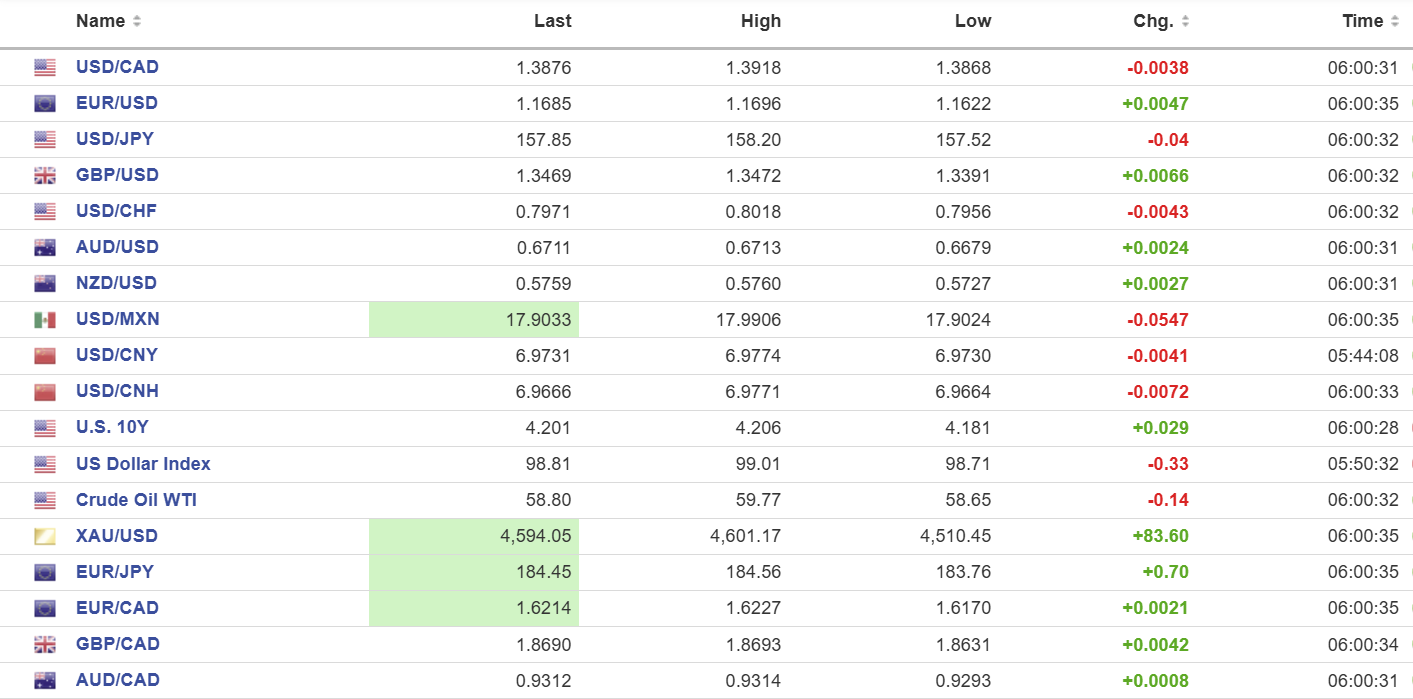Sort by Chg. column arrows

coord(1185,22)
